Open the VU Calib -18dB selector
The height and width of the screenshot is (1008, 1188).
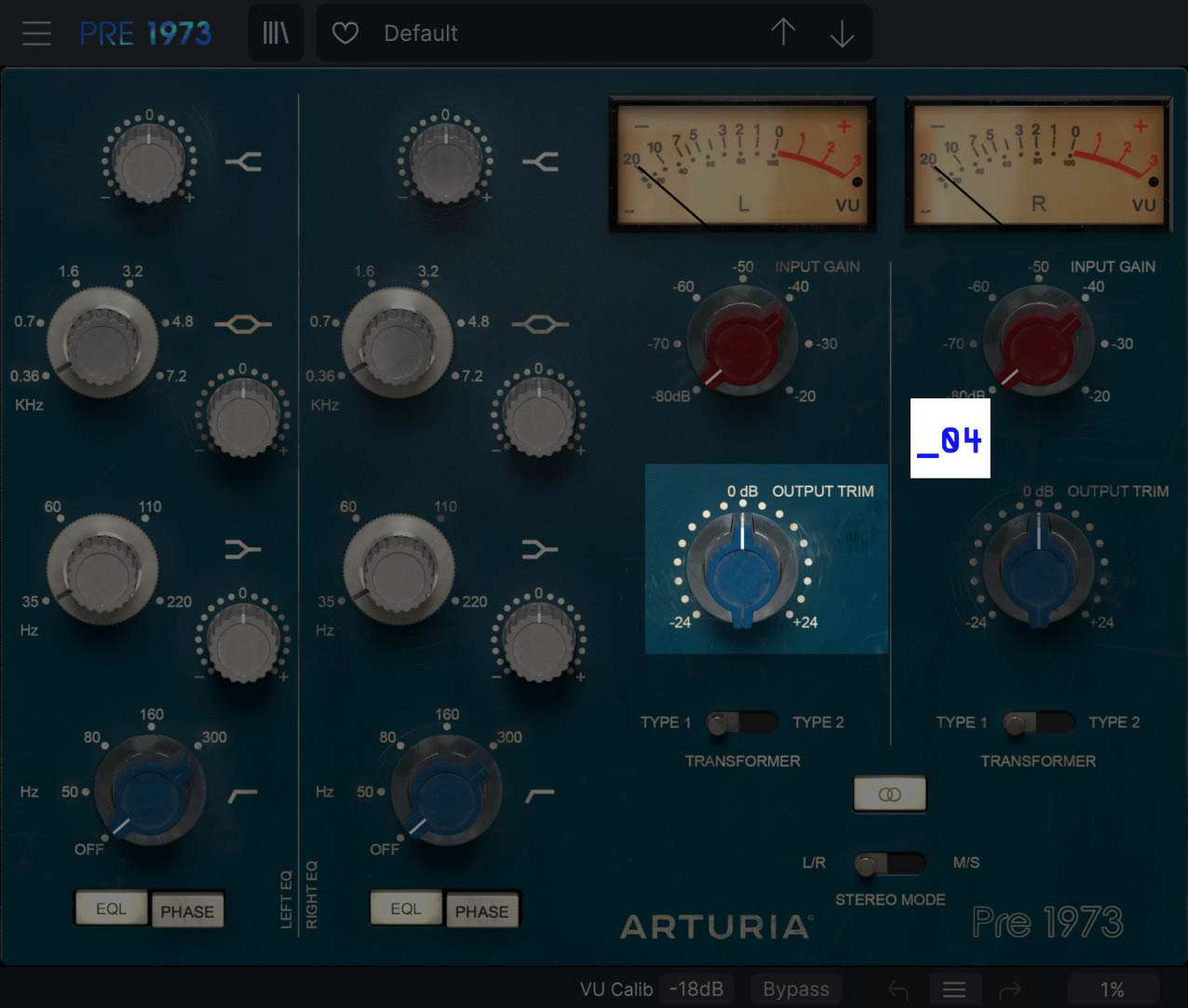pyautogui.click(x=697, y=988)
